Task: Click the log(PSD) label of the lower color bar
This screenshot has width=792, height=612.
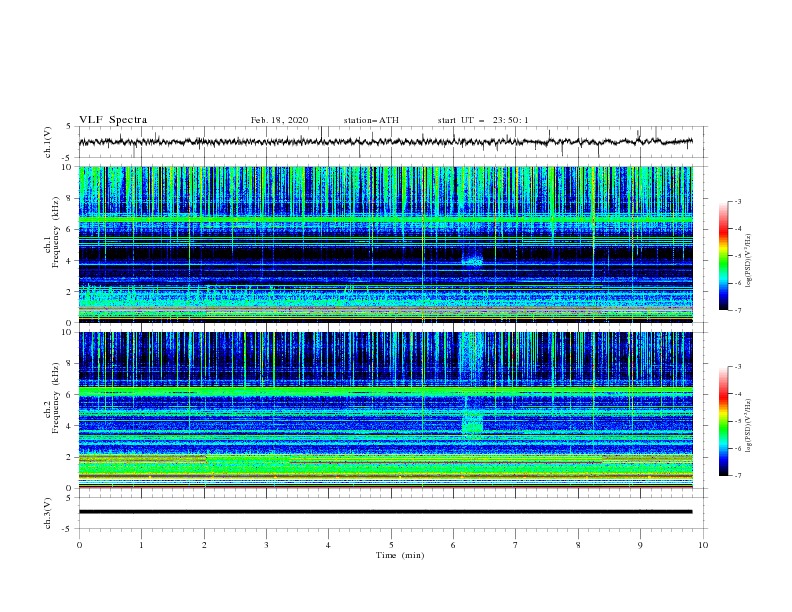Action: point(748,426)
